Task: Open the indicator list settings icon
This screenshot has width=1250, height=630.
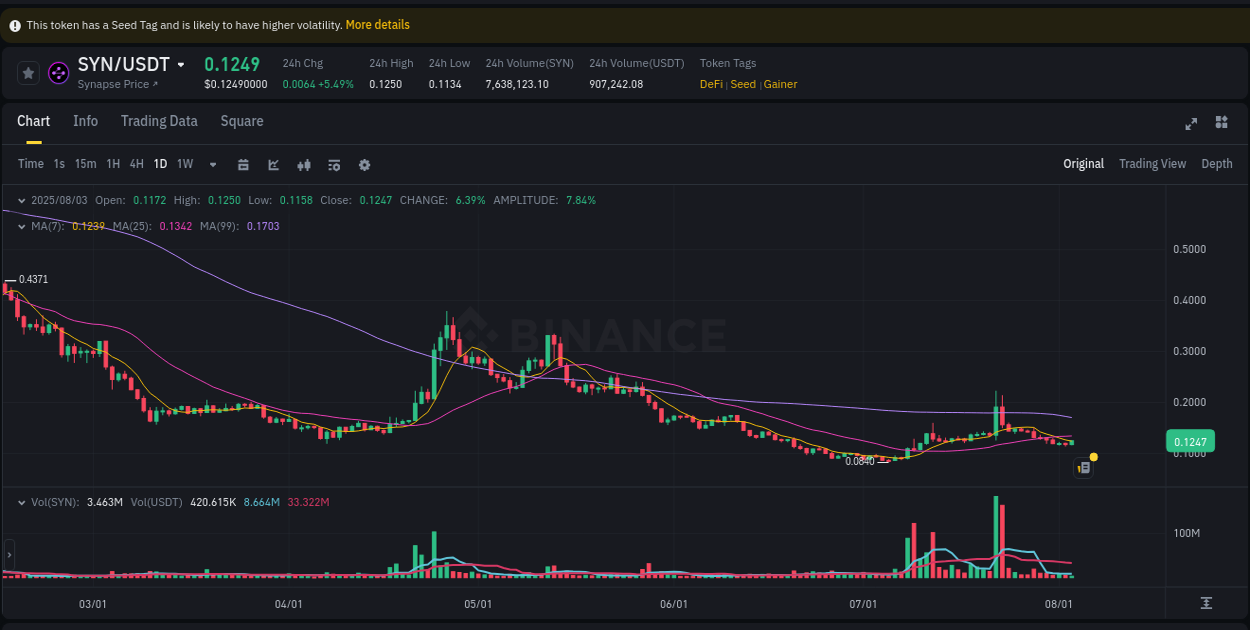Action: (x=334, y=164)
